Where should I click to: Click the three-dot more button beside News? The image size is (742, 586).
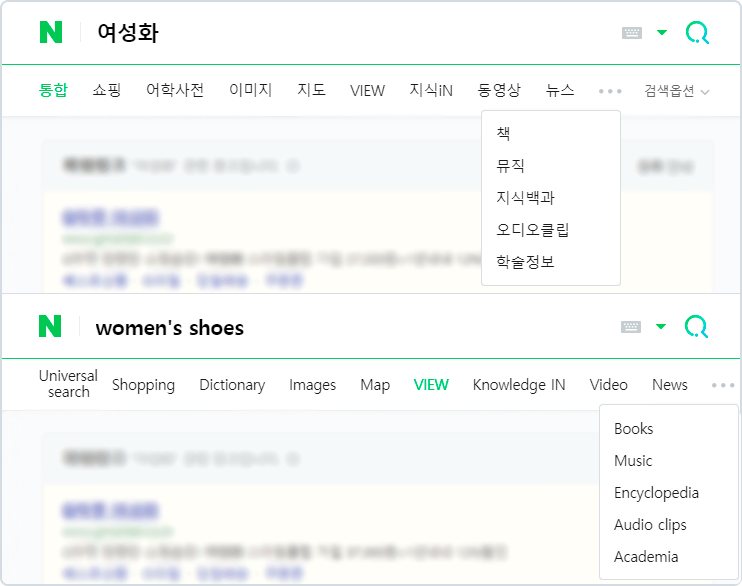(723, 385)
